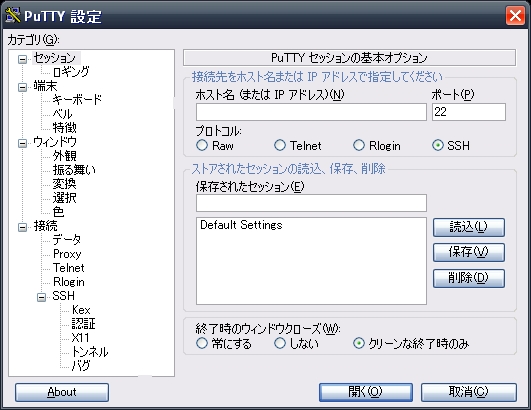Image resolution: width=531 pixels, height=410 pixels.
Task: Open the 特徴 settings category
Action: 64,128
